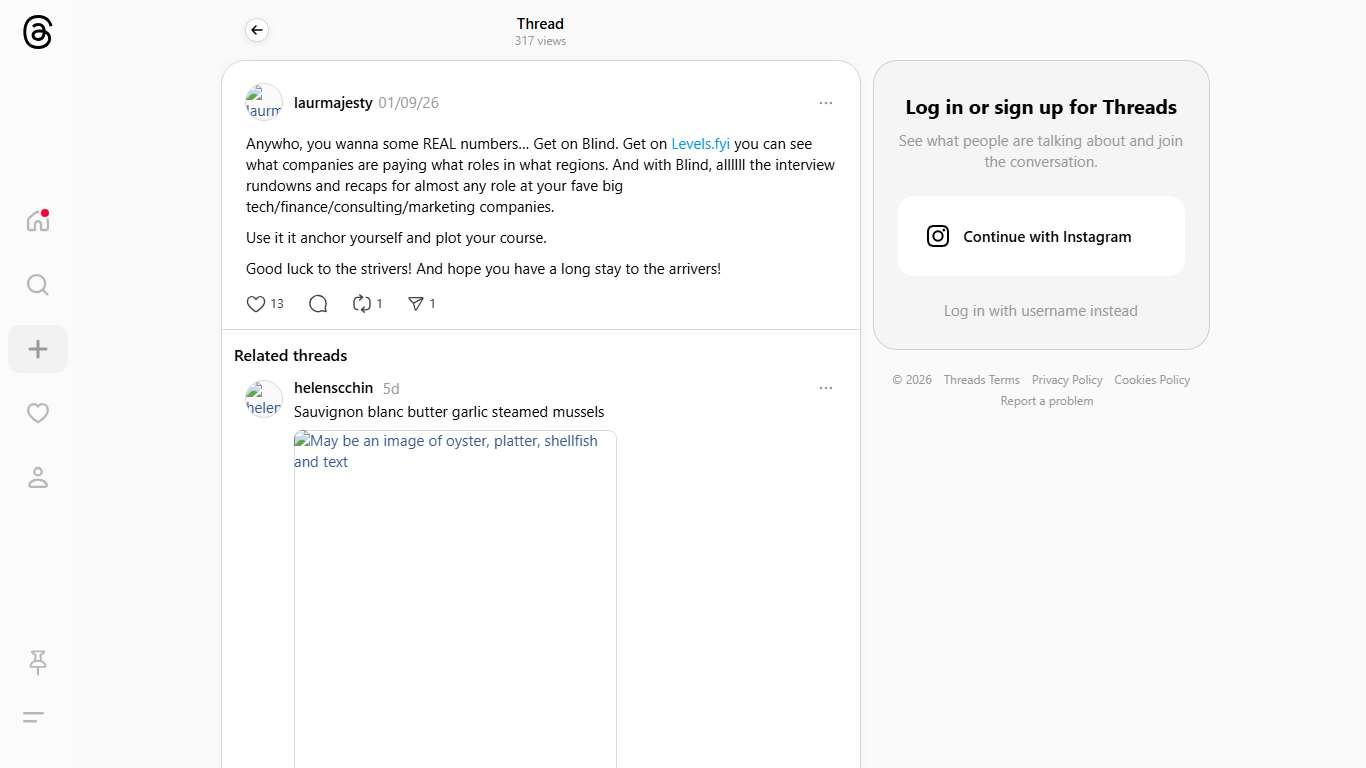
Task: Click the share paper-plane icon
Action: [416, 304]
